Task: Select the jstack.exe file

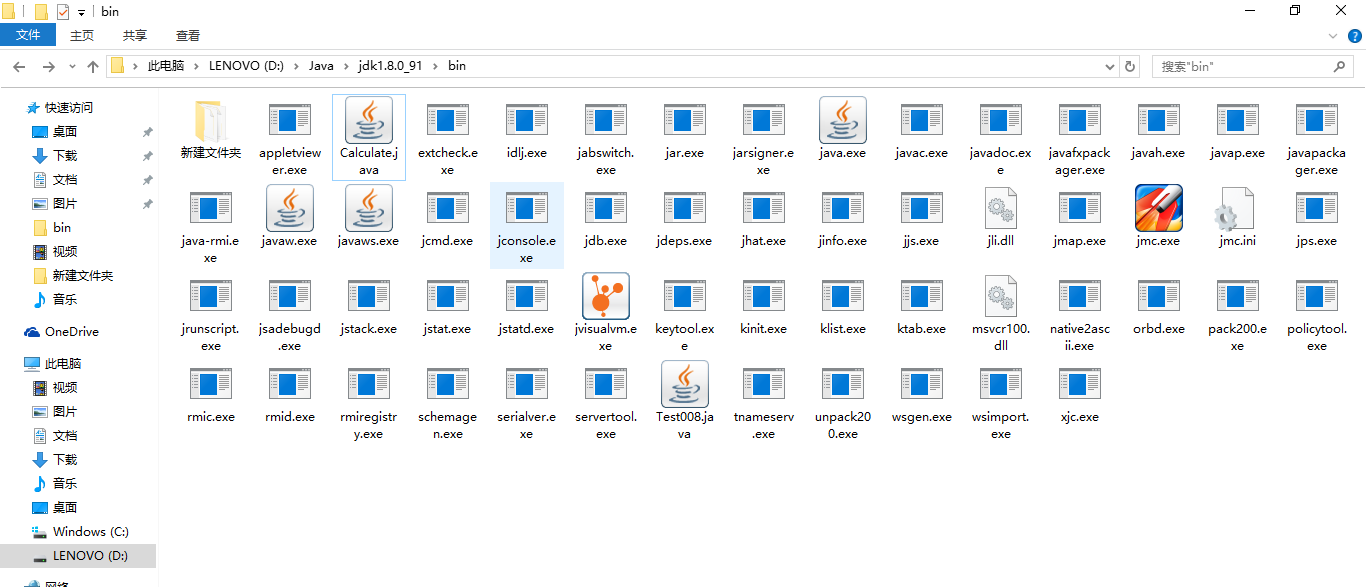Action: [369, 305]
